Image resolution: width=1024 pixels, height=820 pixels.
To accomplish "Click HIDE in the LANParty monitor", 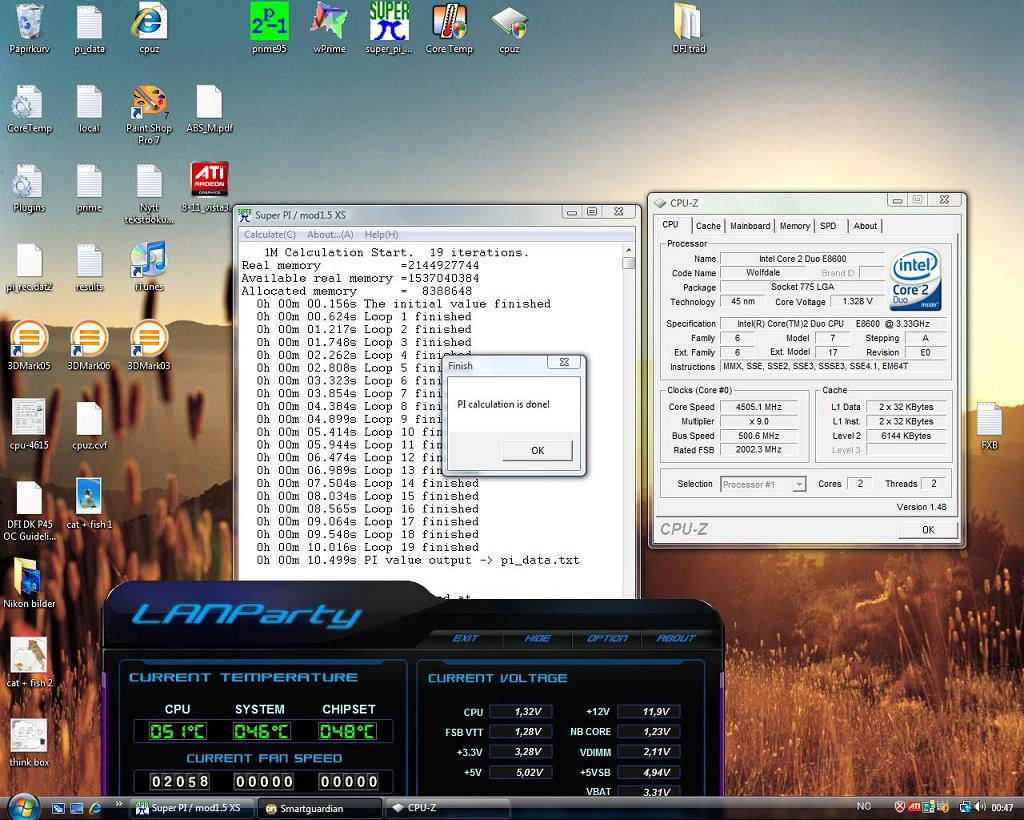I will [x=537, y=638].
